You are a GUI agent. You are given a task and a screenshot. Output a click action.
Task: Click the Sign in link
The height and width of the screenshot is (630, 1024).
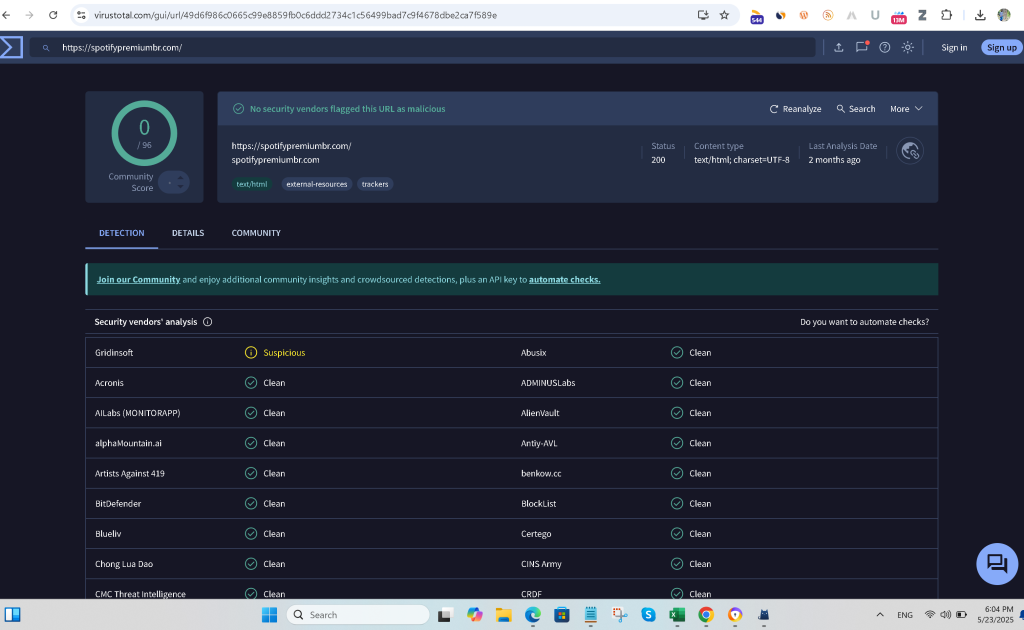tap(953, 47)
